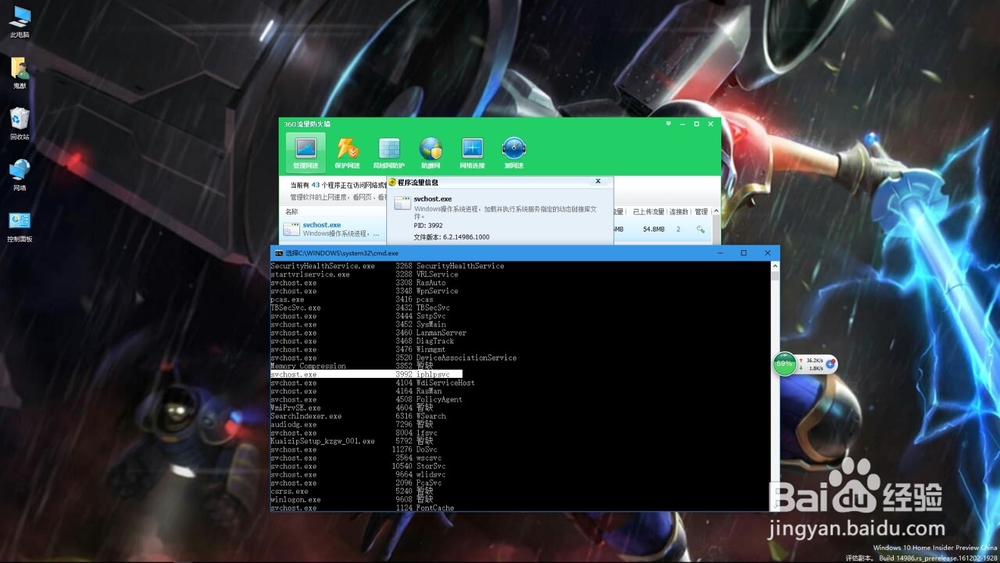The image size is (1000, 563).
Task: Click the 43 program count in 360 firewall
Action: point(316,185)
